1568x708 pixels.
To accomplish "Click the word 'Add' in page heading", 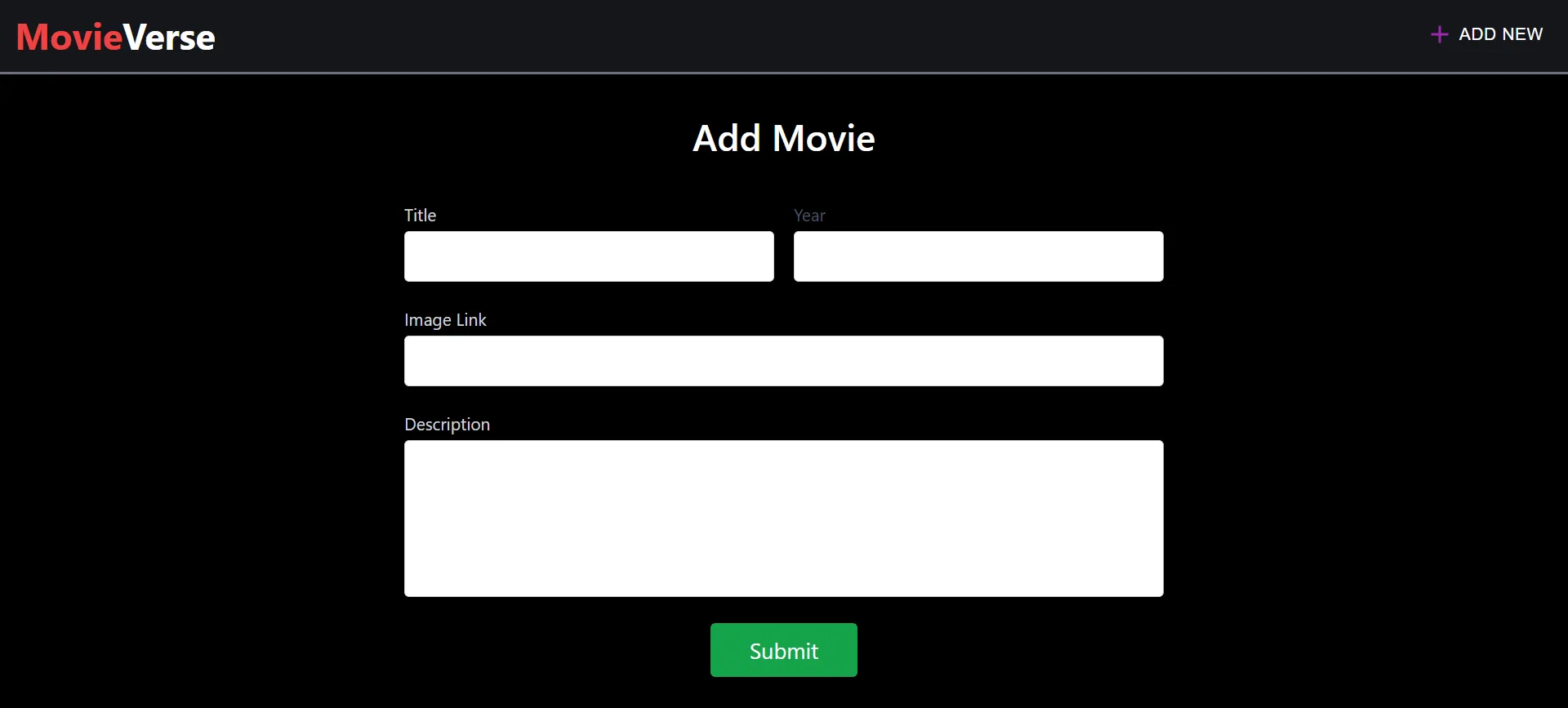I will pos(727,139).
